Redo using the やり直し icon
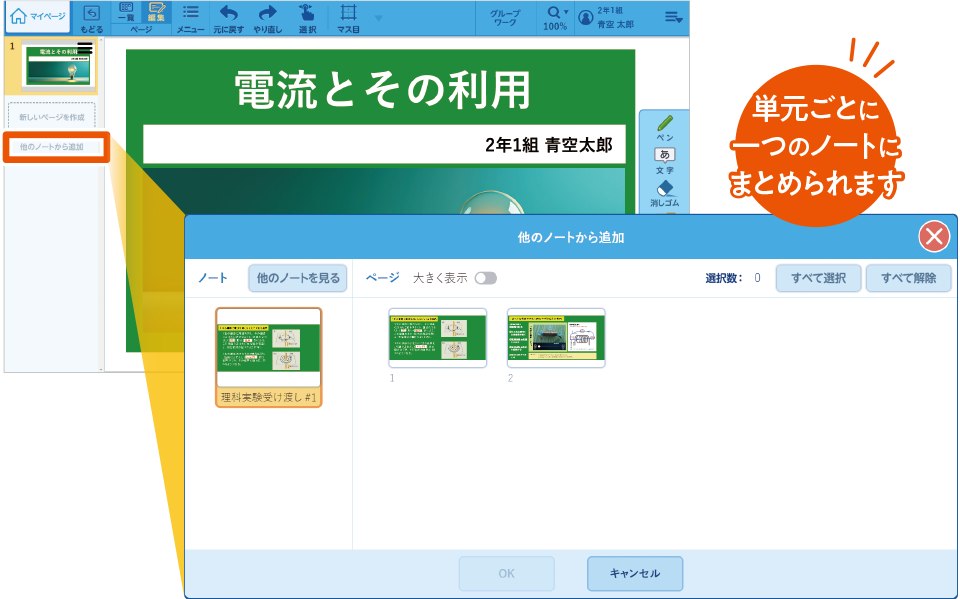Screen dimensions: 960x599 coord(268,17)
